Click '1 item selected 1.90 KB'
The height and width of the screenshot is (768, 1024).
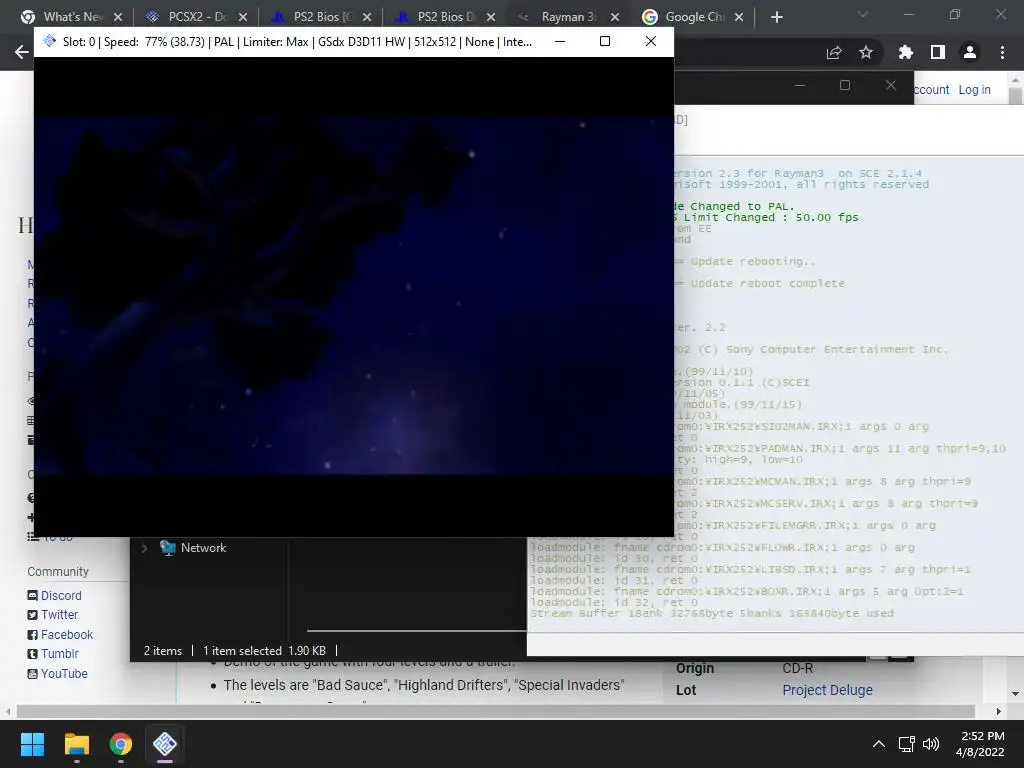[264, 650]
